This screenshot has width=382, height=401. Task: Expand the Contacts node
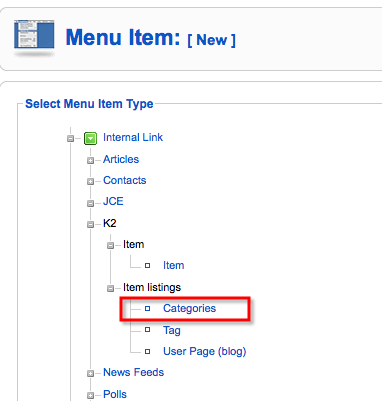point(90,182)
